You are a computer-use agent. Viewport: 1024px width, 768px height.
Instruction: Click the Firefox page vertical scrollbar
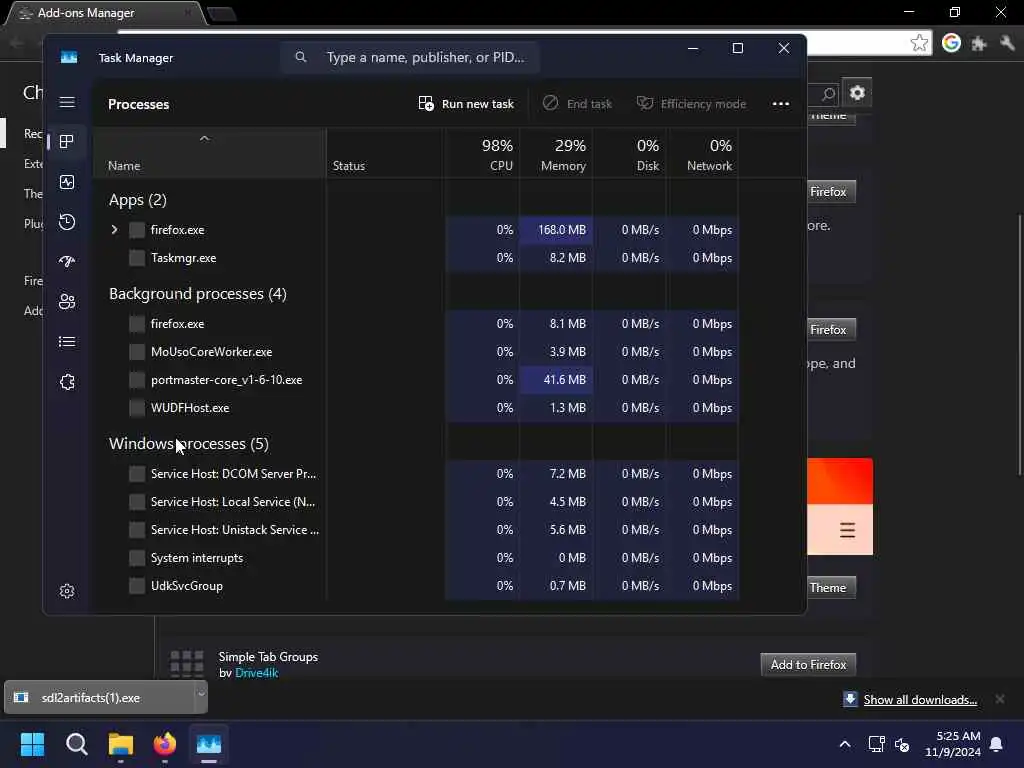coord(1019,345)
